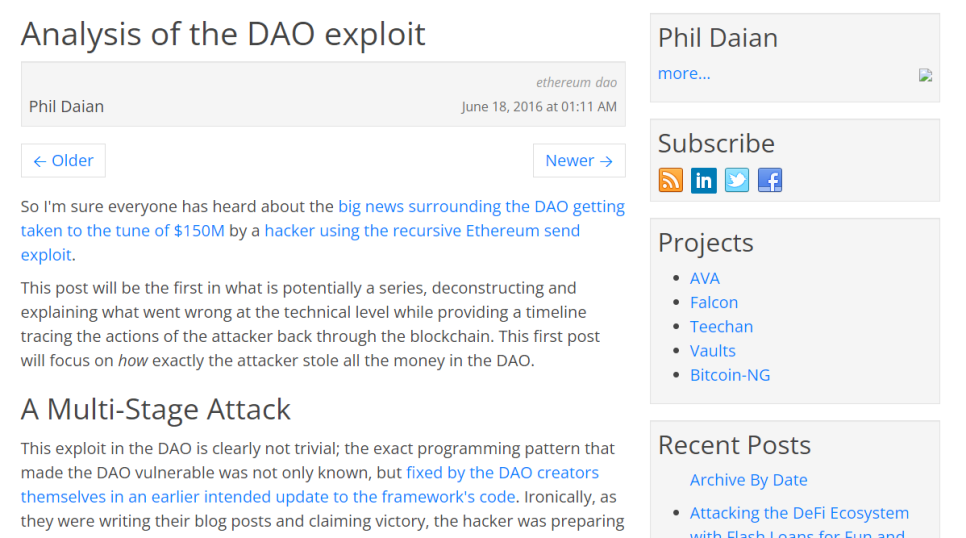This screenshot has height=538, width=966.
Task: Click the author name Phil Daian in post header
Action: 67,107
